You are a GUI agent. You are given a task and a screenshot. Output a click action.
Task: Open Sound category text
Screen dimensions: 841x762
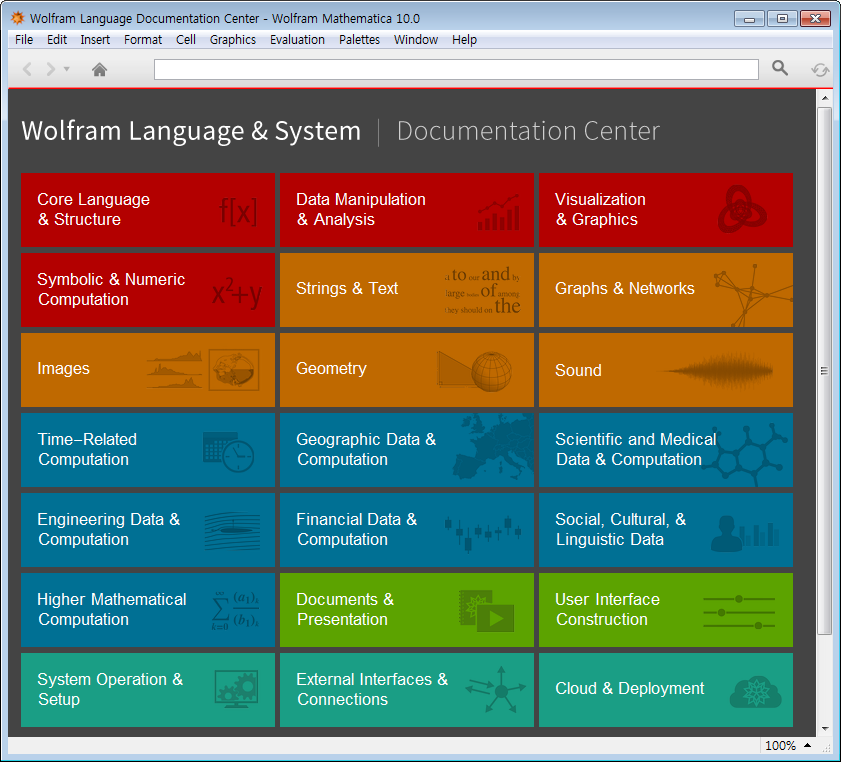pos(578,370)
